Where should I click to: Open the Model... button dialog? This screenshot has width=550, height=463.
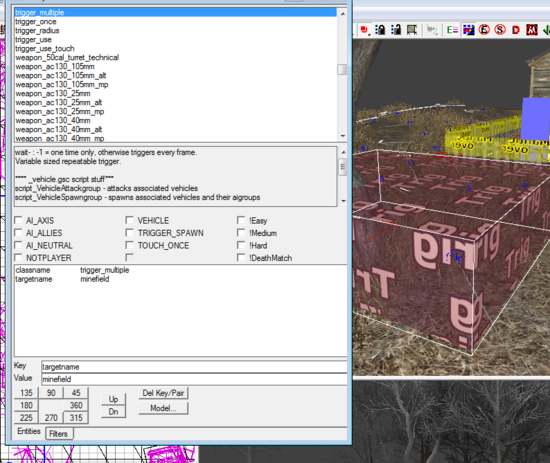(163, 408)
